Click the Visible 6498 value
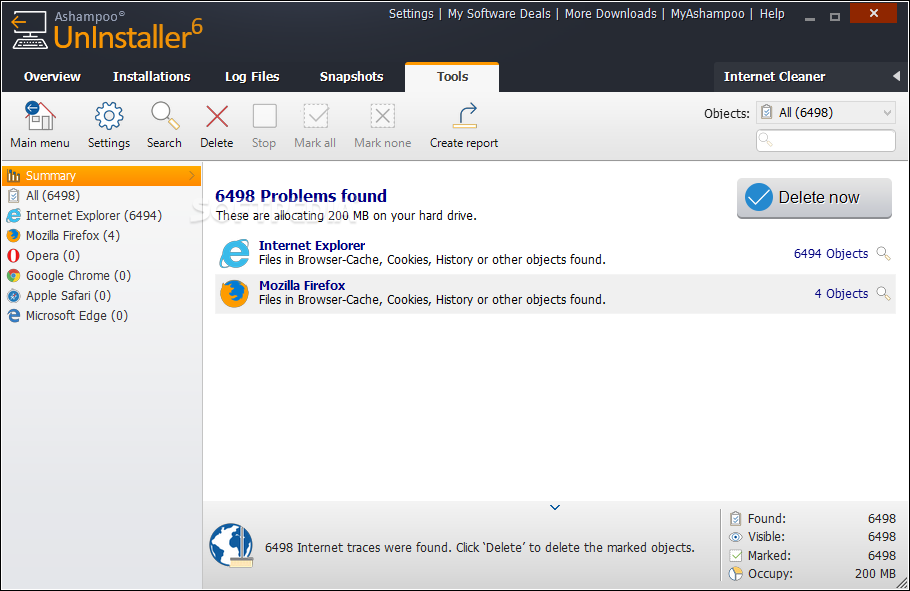This screenshot has height=591, width=910. (882, 537)
